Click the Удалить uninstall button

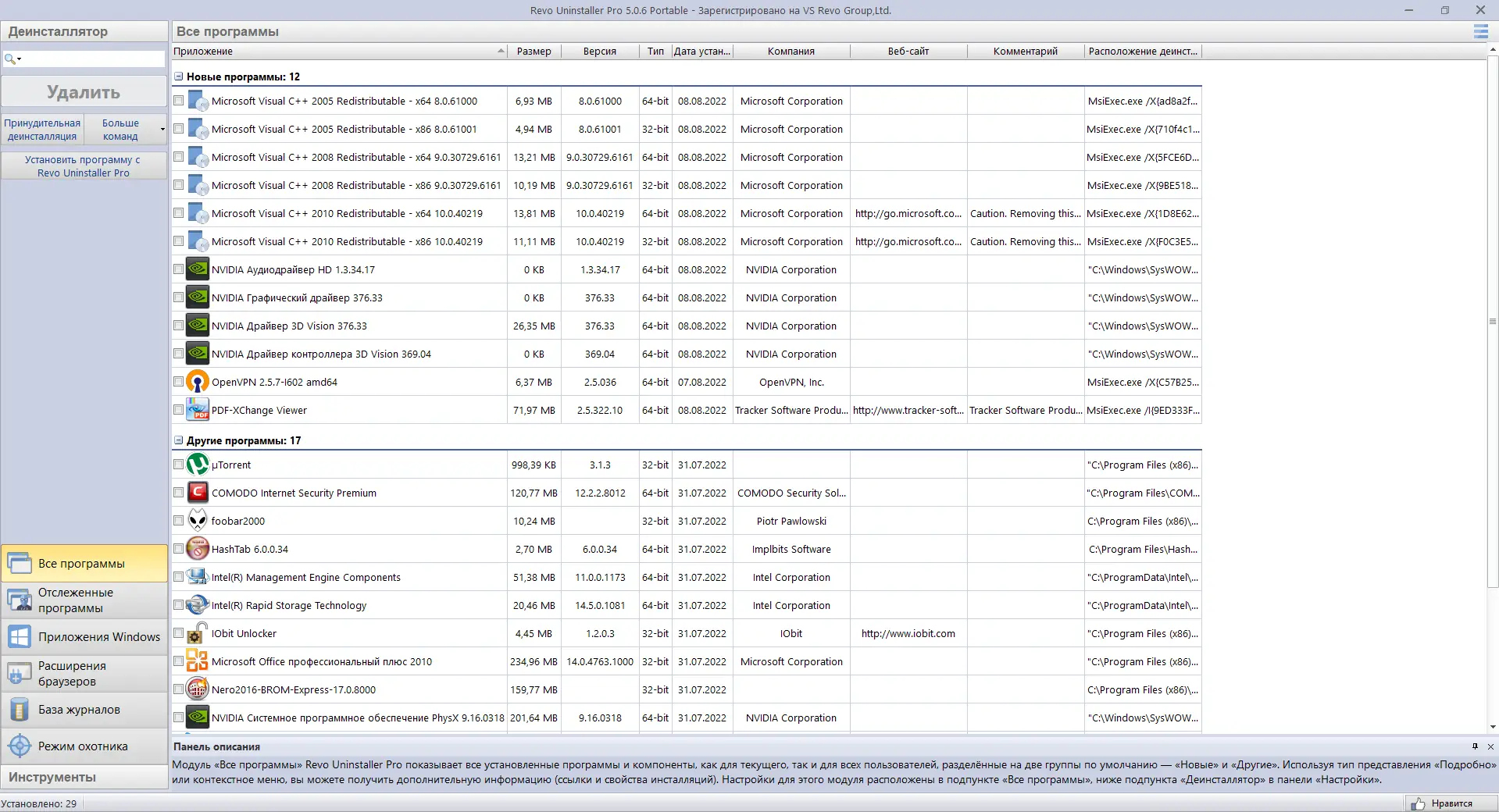pyautogui.click(x=84, y=92)
